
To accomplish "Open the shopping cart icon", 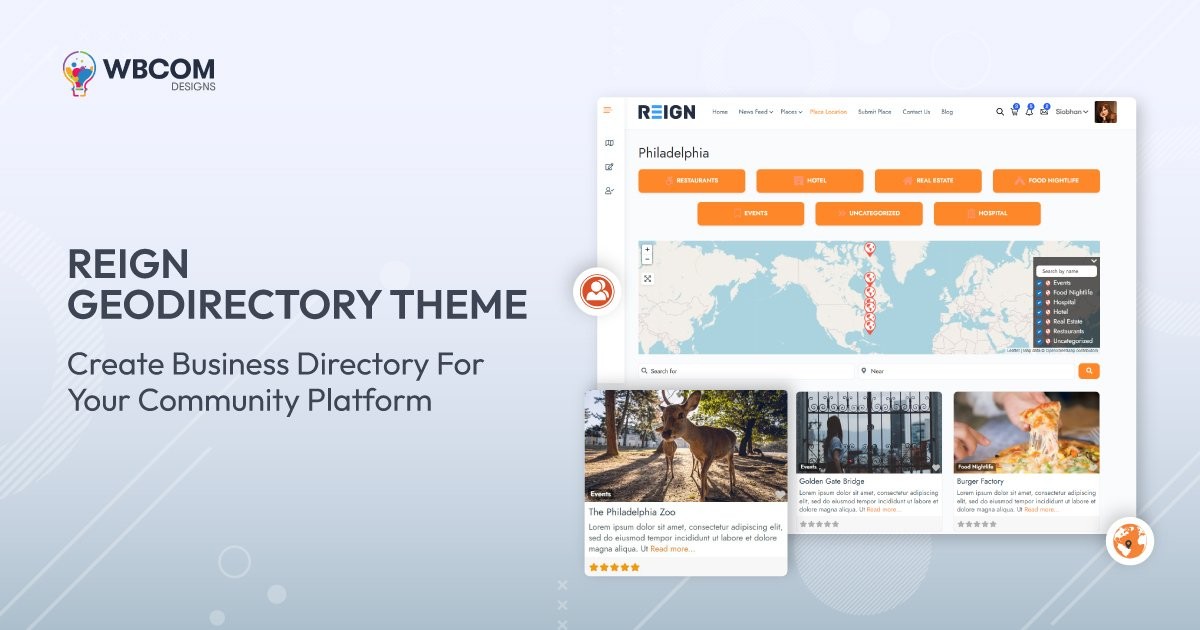I will (x=1014, y=111).
